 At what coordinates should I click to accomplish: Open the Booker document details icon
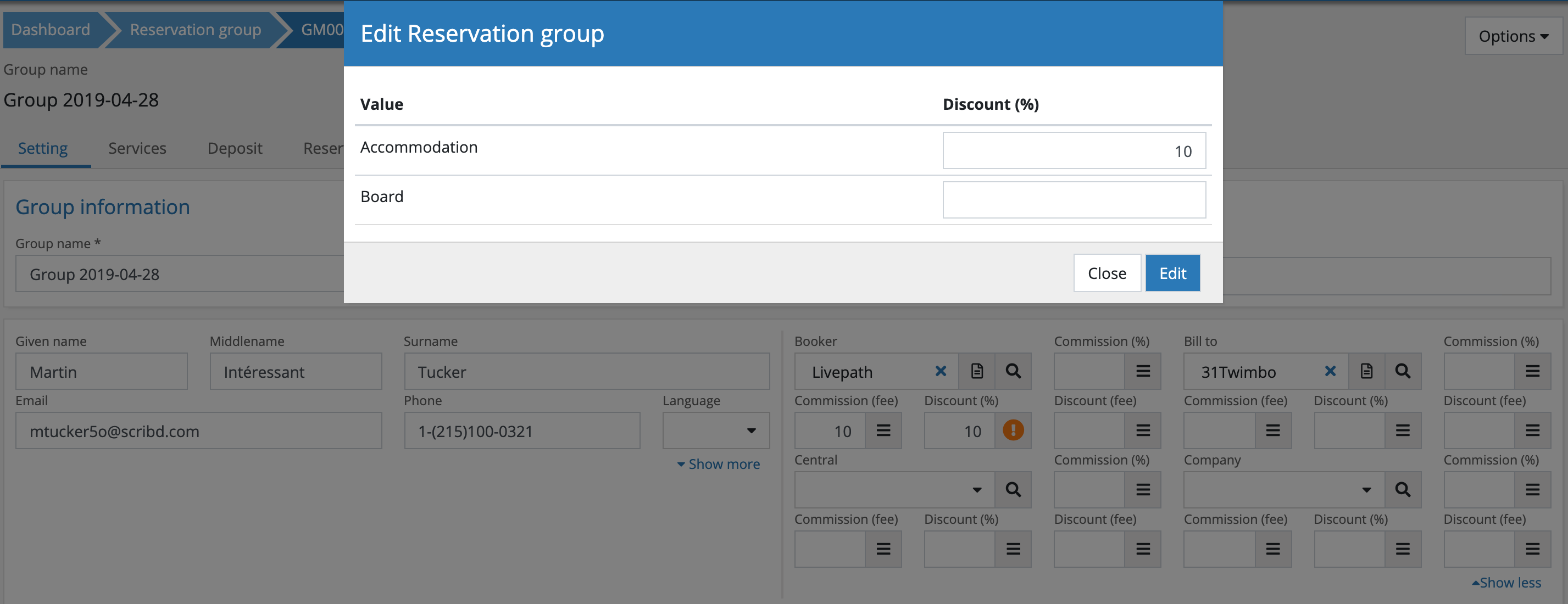point(976,371)
